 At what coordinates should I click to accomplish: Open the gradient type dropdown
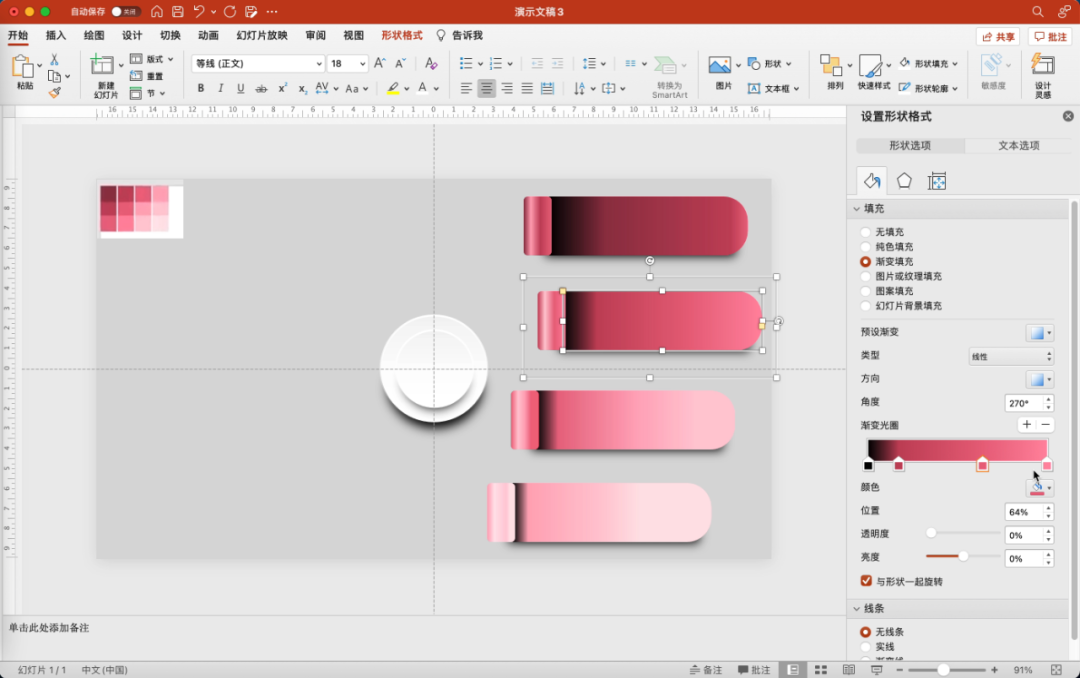(1011, 356)
